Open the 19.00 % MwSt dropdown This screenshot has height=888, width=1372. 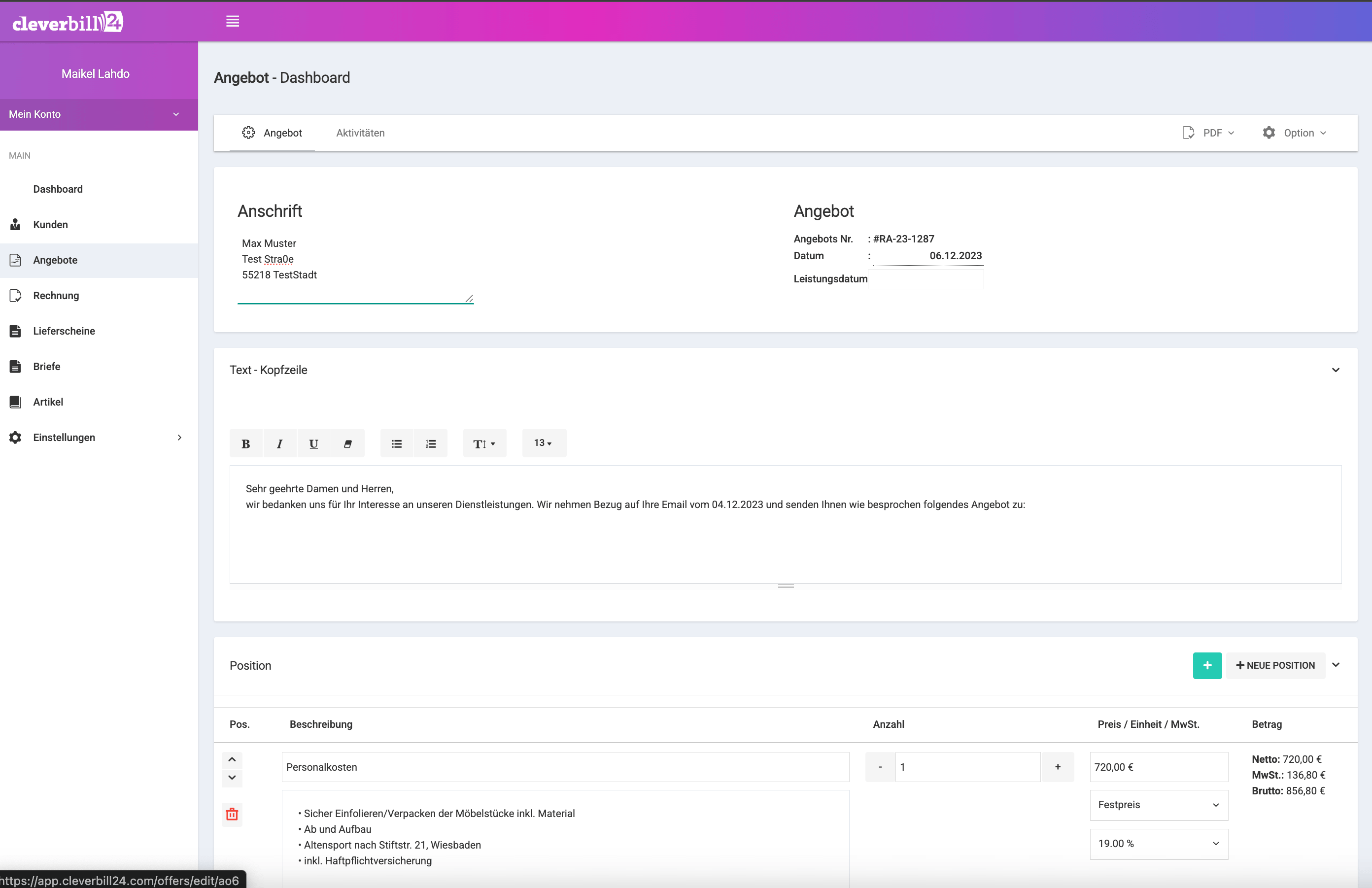point(1159,844)
